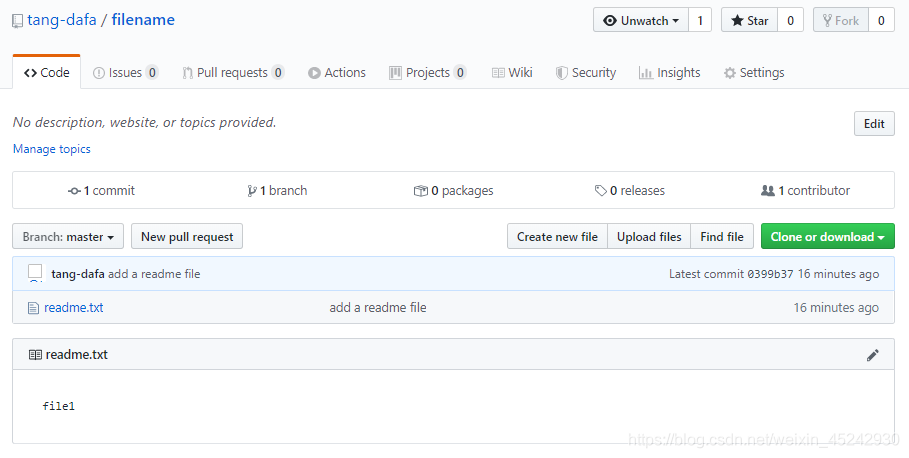View the 1 contributor link

coord(806,191)
